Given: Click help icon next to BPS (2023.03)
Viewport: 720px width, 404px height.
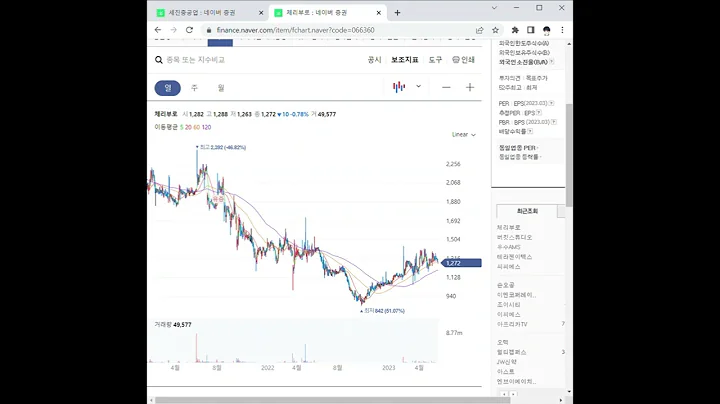Looking at the screenshot, I should tap(554, 122).
